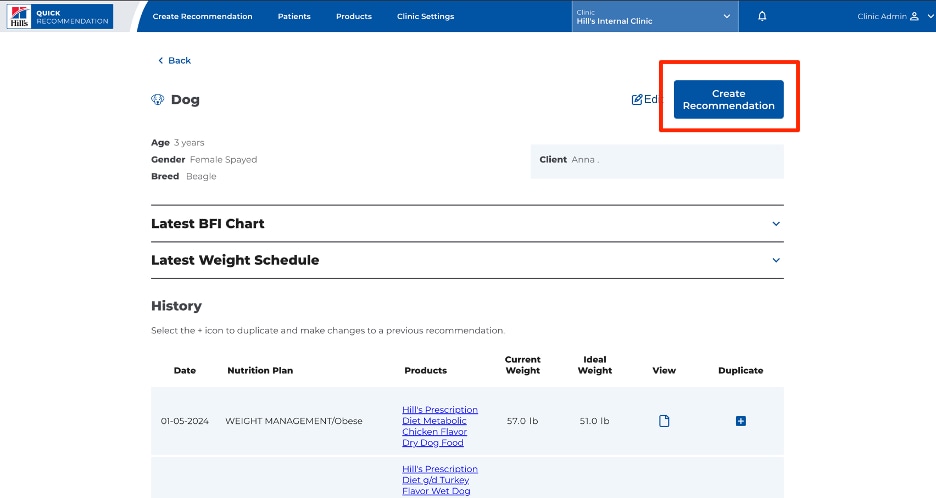This screenshot has width=936, height=498.
Task: Click the 01-05-2024 date cell
Action: coord(184,421)
